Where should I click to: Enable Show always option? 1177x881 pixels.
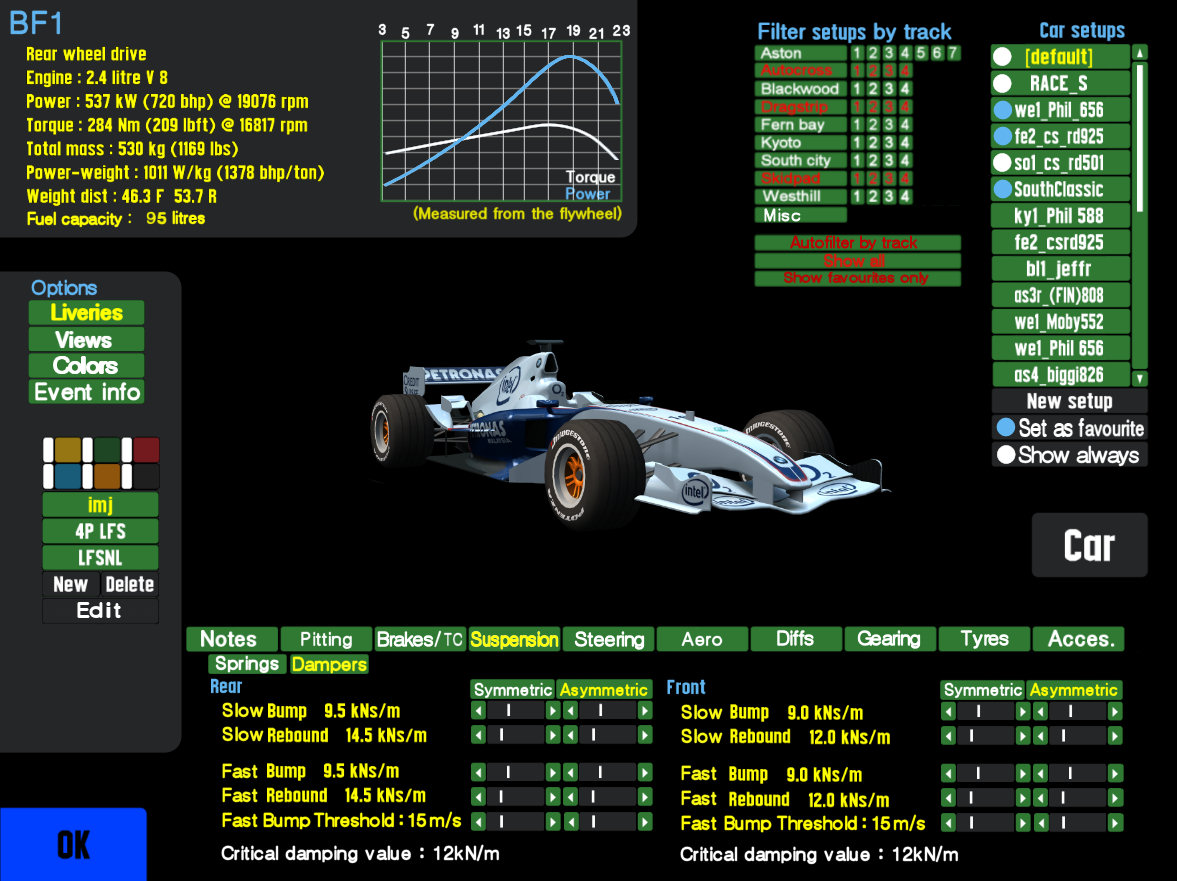(1070, 455)
